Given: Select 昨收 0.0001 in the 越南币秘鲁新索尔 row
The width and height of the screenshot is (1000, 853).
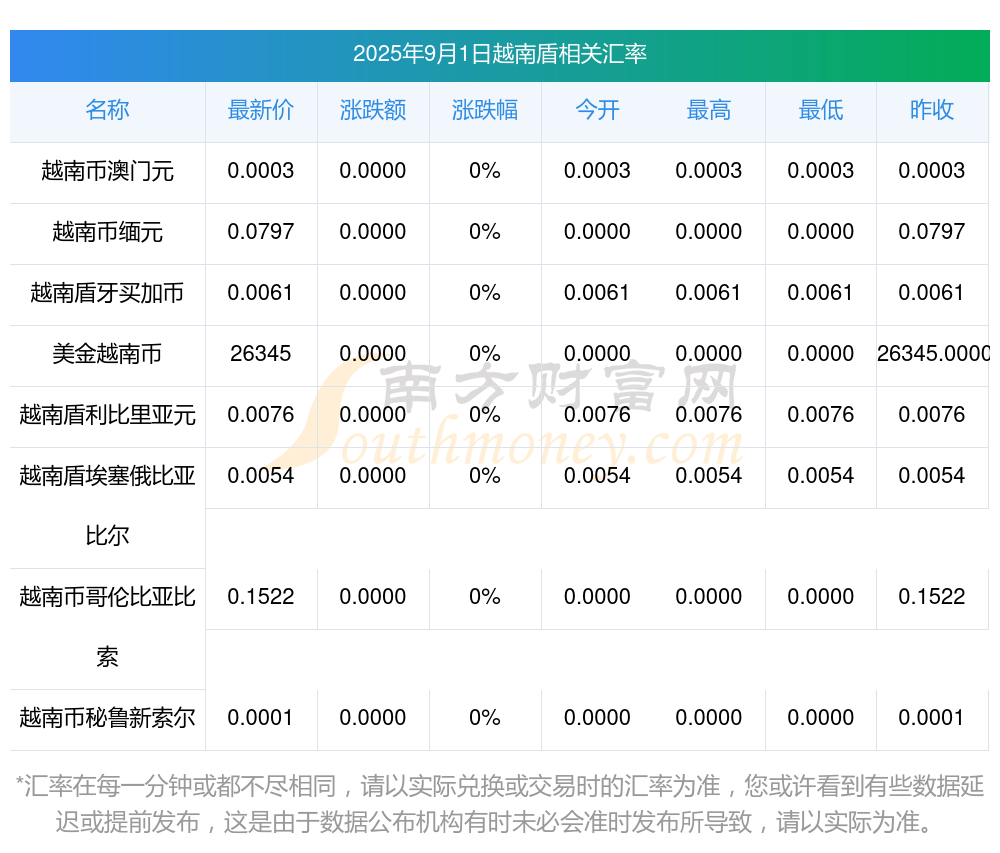Looking at the screenshot, I should (931, 718).
